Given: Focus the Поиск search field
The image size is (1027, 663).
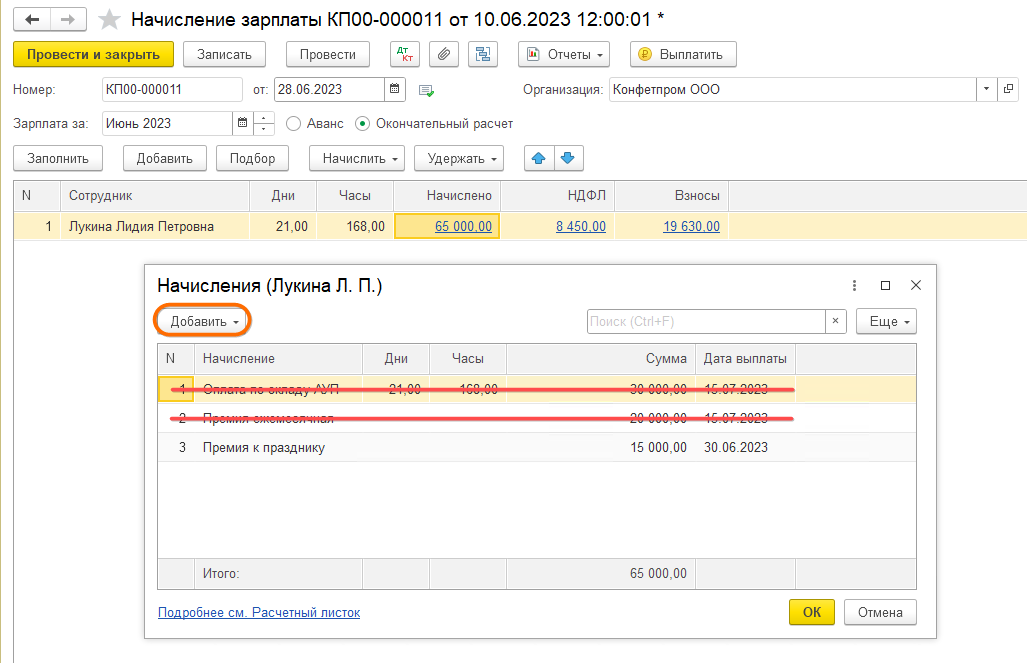Looking at the screenshot, I should [704, 321].
